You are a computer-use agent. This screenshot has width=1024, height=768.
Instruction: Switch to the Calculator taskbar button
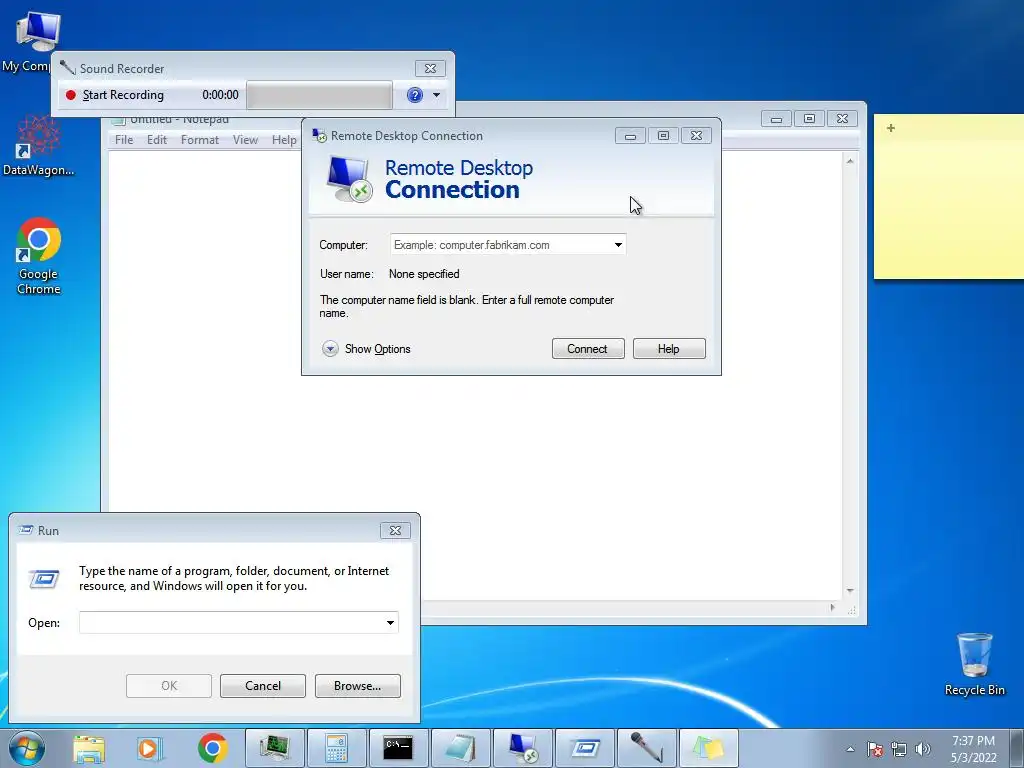pyautogui.click(x=336, y=748)
